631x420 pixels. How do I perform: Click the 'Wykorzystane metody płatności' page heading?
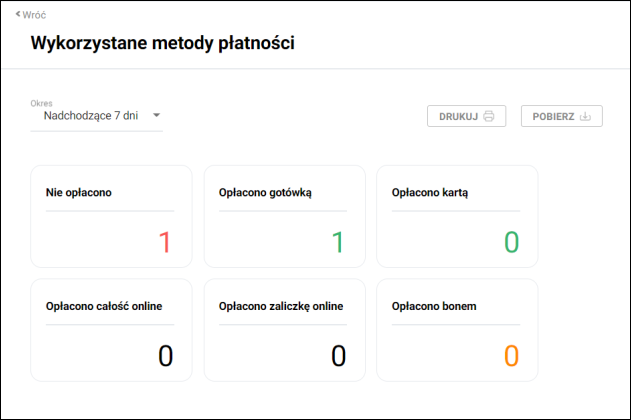tap(162, 43)
